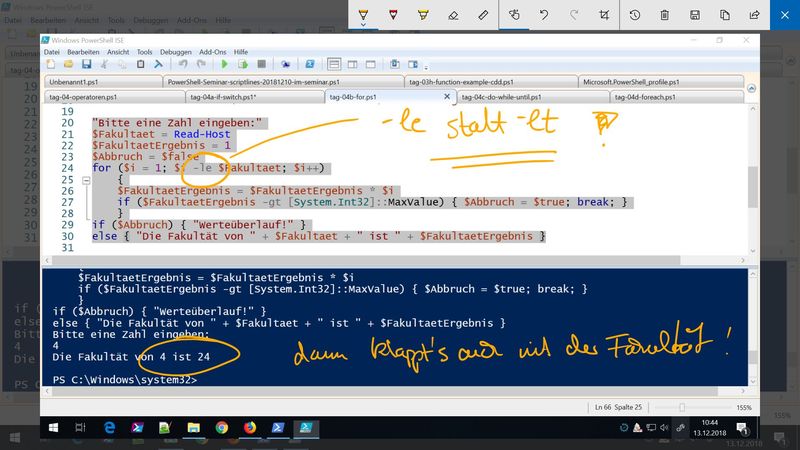Switch to tag-04d-foreach.ps1 tab
The height and width of the screenshot is (450, 800).
(677, 97)
